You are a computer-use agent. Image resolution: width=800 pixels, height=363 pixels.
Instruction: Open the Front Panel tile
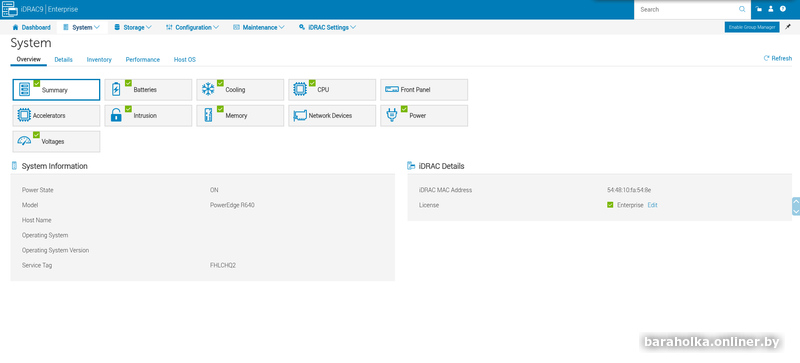pyautogui.click(x=423, y=90)
